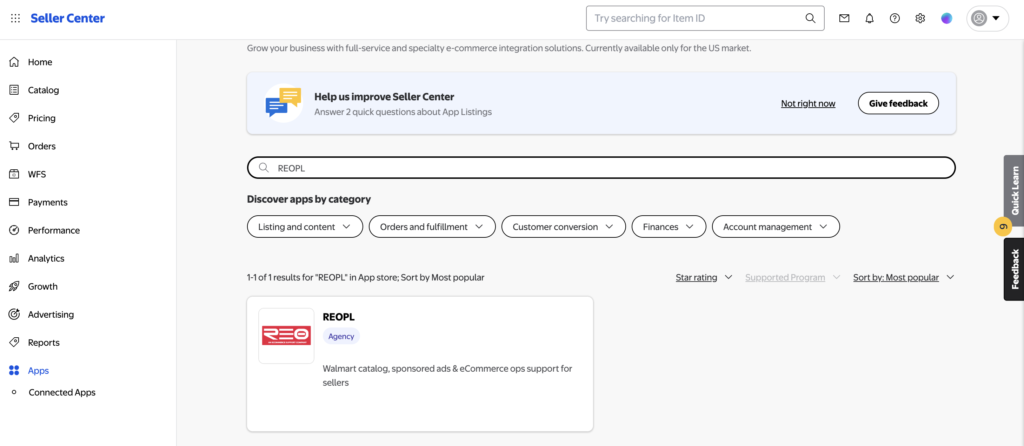Click the Home house icon

pyautogui.click(x=14, y=62)
